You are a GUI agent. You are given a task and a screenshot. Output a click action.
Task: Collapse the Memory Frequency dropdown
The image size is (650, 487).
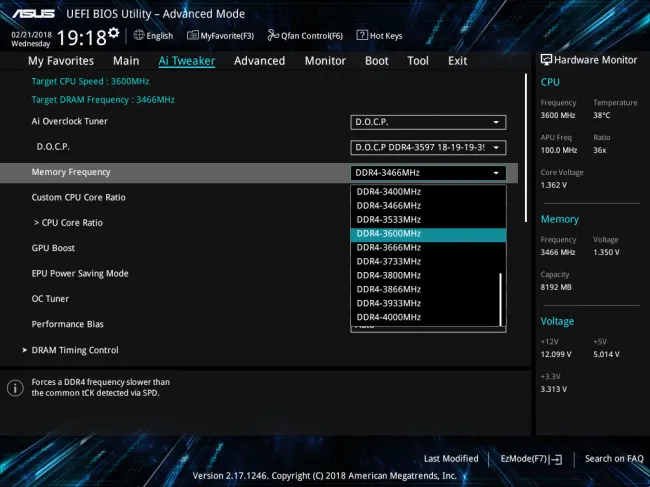click(x=428, y=173)
